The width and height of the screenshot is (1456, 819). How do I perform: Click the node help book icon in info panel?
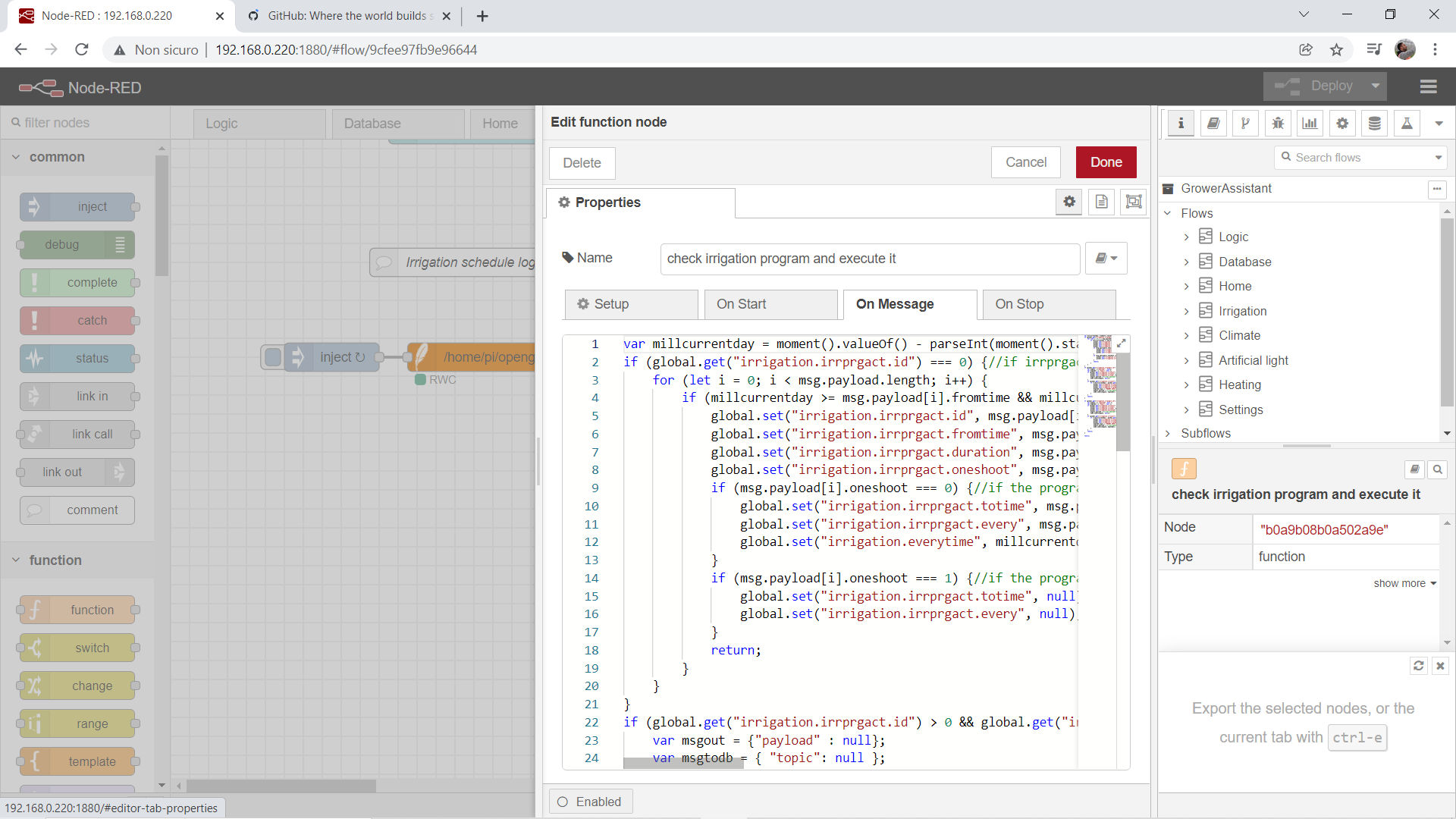(1414, 469)
